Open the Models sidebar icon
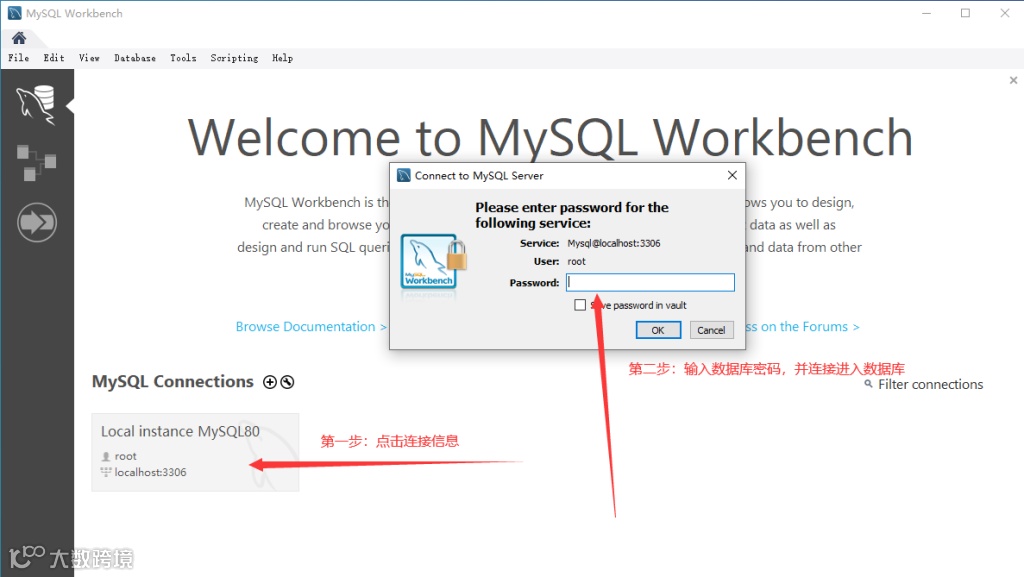The width and height of the screenshot is (1024, 577). [x=36, y=163]
